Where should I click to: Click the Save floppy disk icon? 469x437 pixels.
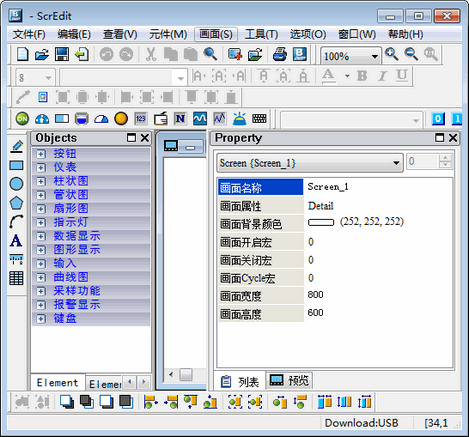pos(62,54)
